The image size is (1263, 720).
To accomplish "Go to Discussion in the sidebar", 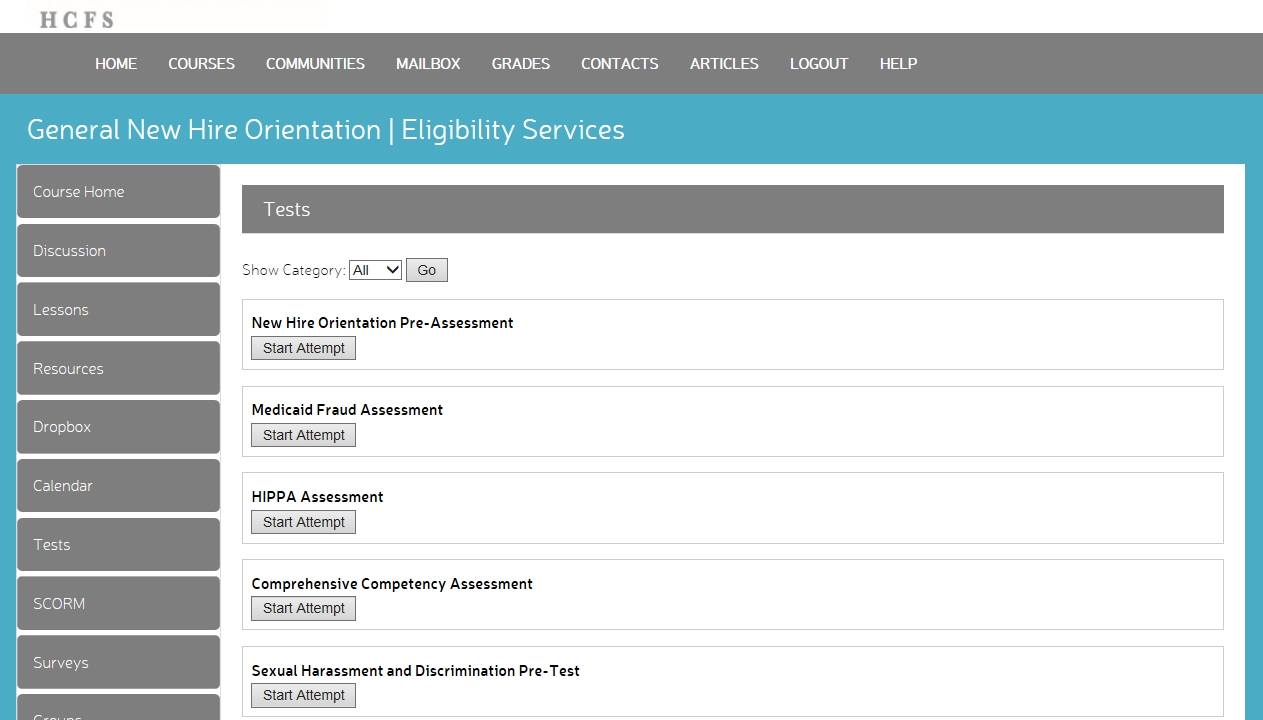I will 118,251.
